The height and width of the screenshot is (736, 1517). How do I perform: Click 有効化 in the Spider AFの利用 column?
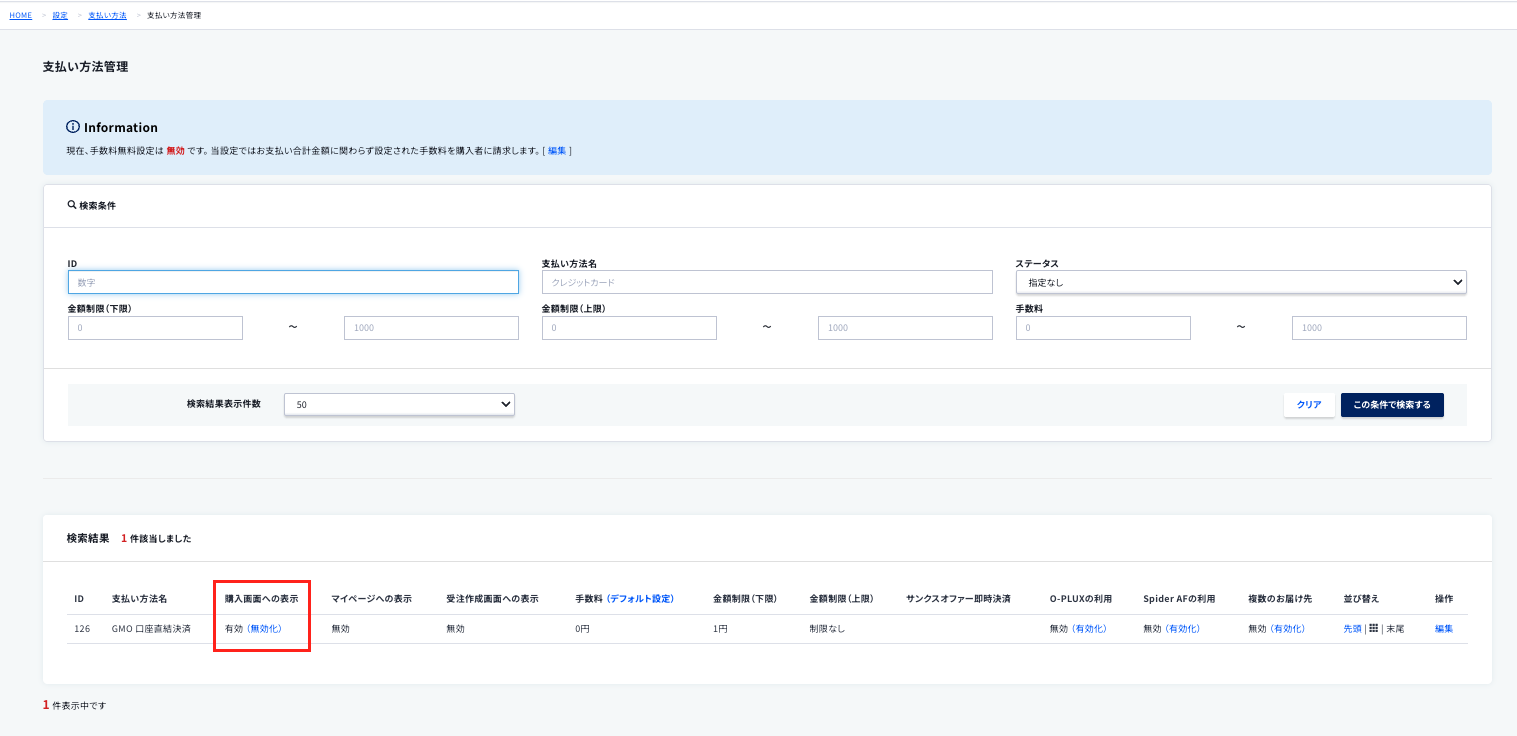click(1183, 629)
